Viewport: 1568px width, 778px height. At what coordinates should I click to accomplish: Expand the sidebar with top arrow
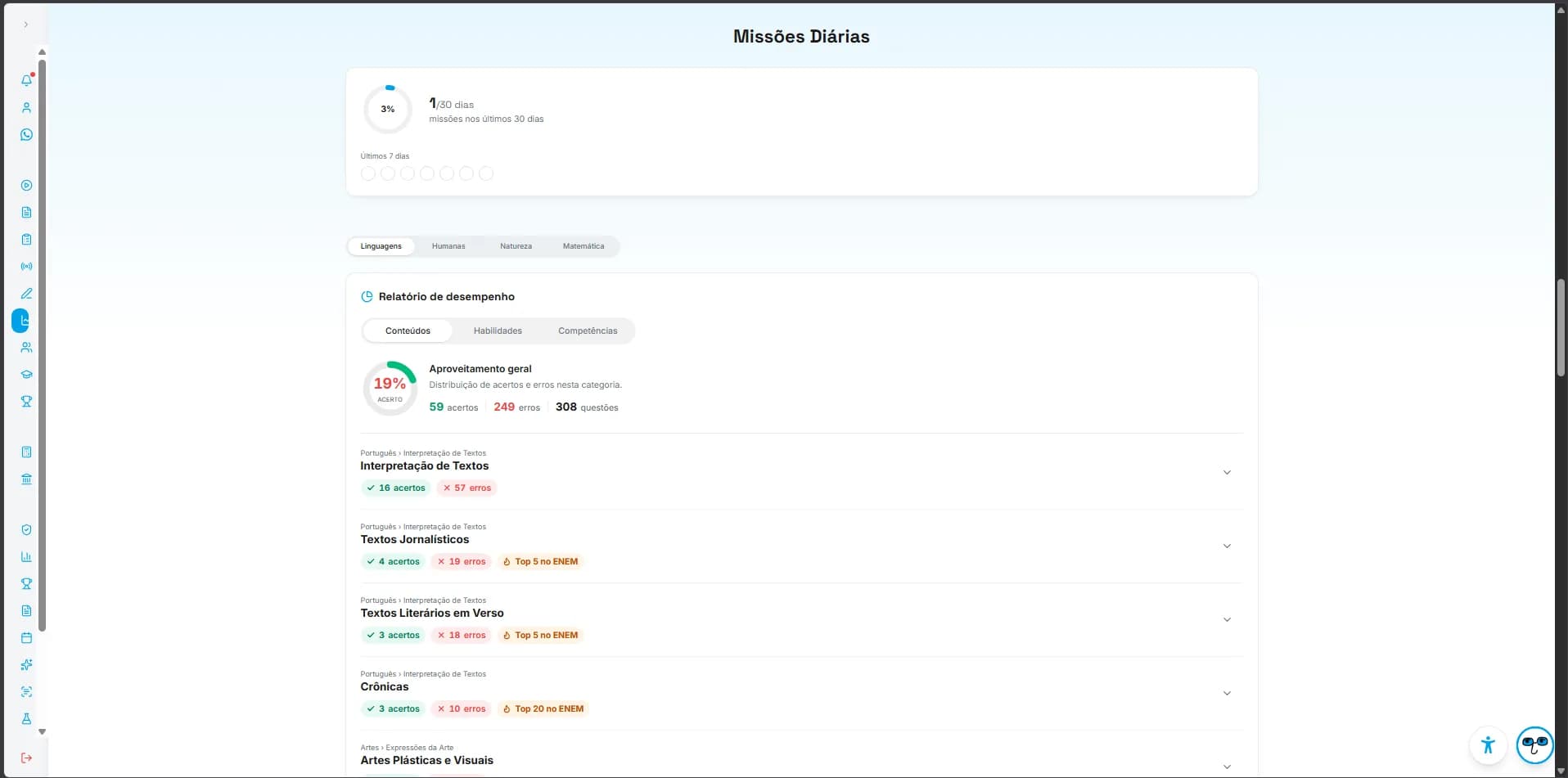(x=26, y=25)
